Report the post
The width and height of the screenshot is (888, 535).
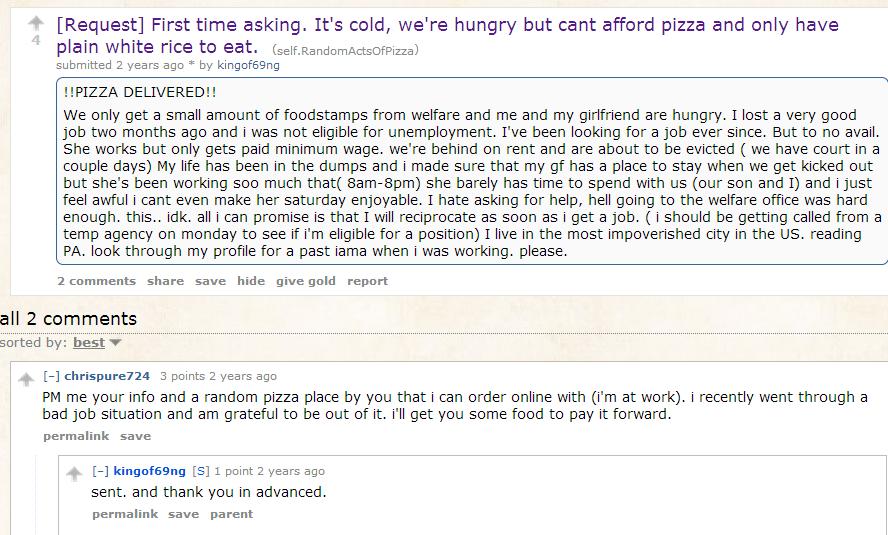pos(368,281)
